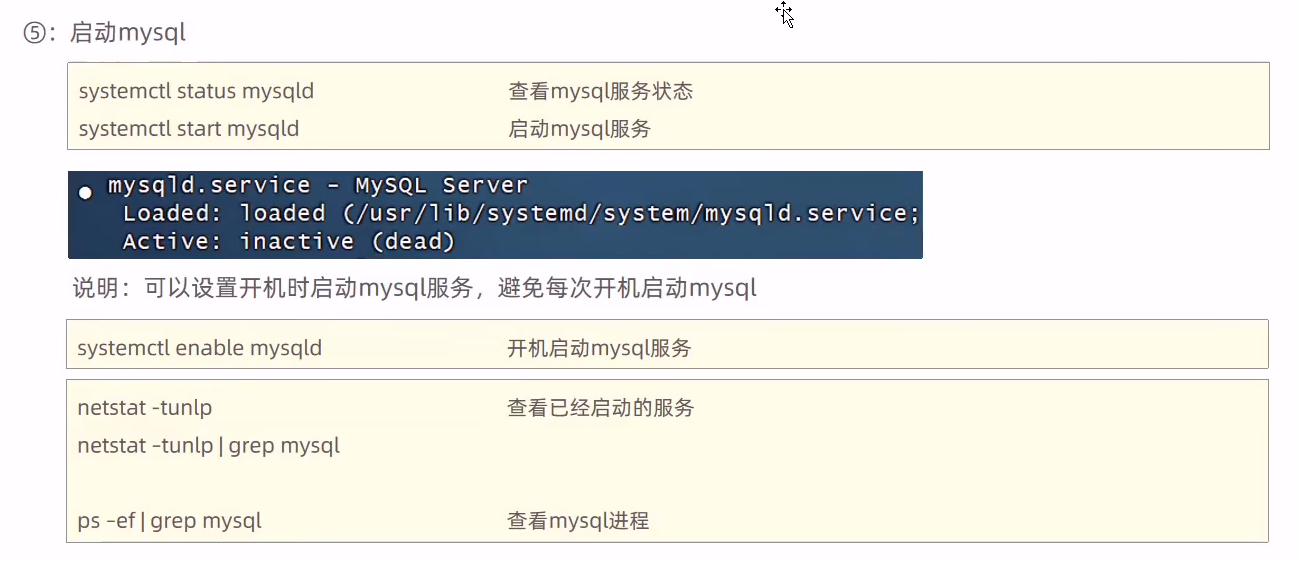The image size is (1300, 561).
Task: Select the 查看已经启动的服务 description
Action: [600, 408]
